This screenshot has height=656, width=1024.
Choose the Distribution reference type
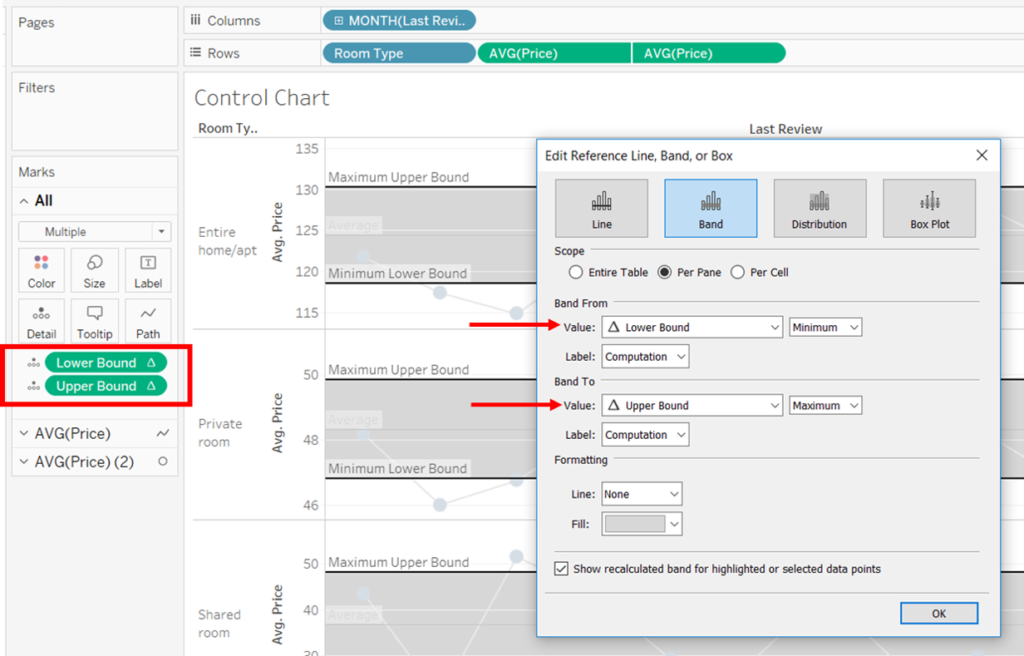click(x=820, y=208)
